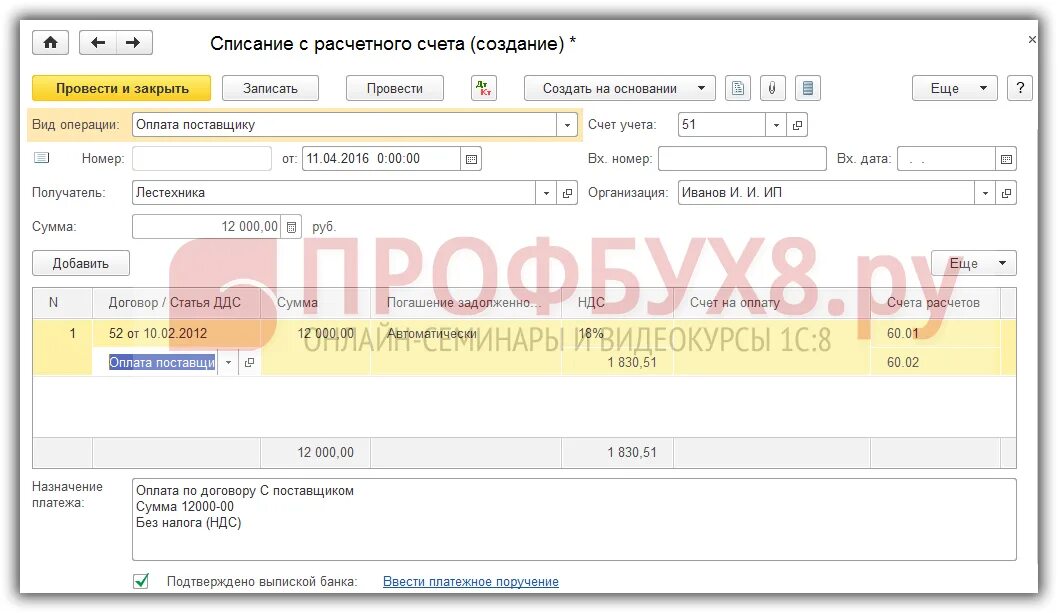Show Дт/Кт postings icon

(x=484, y=88)
